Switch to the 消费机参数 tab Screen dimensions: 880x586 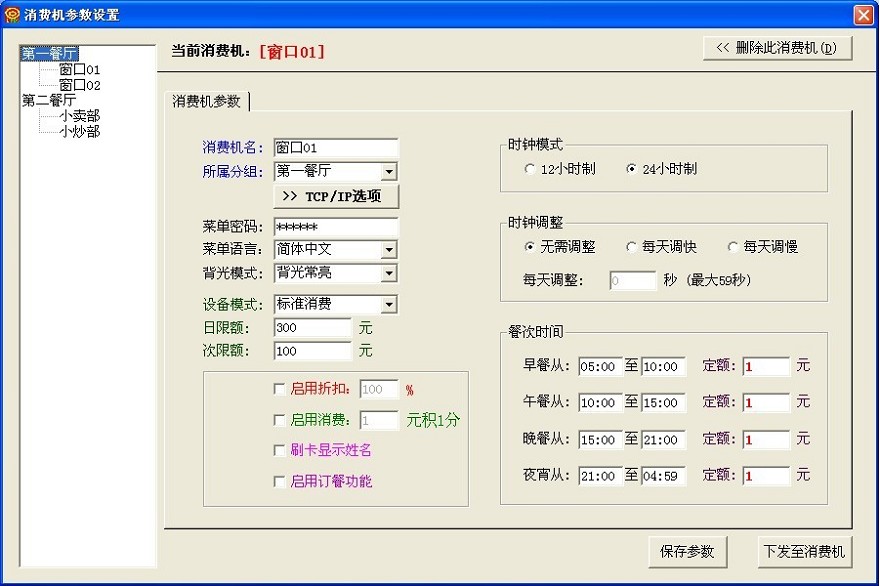coord(206,101)
